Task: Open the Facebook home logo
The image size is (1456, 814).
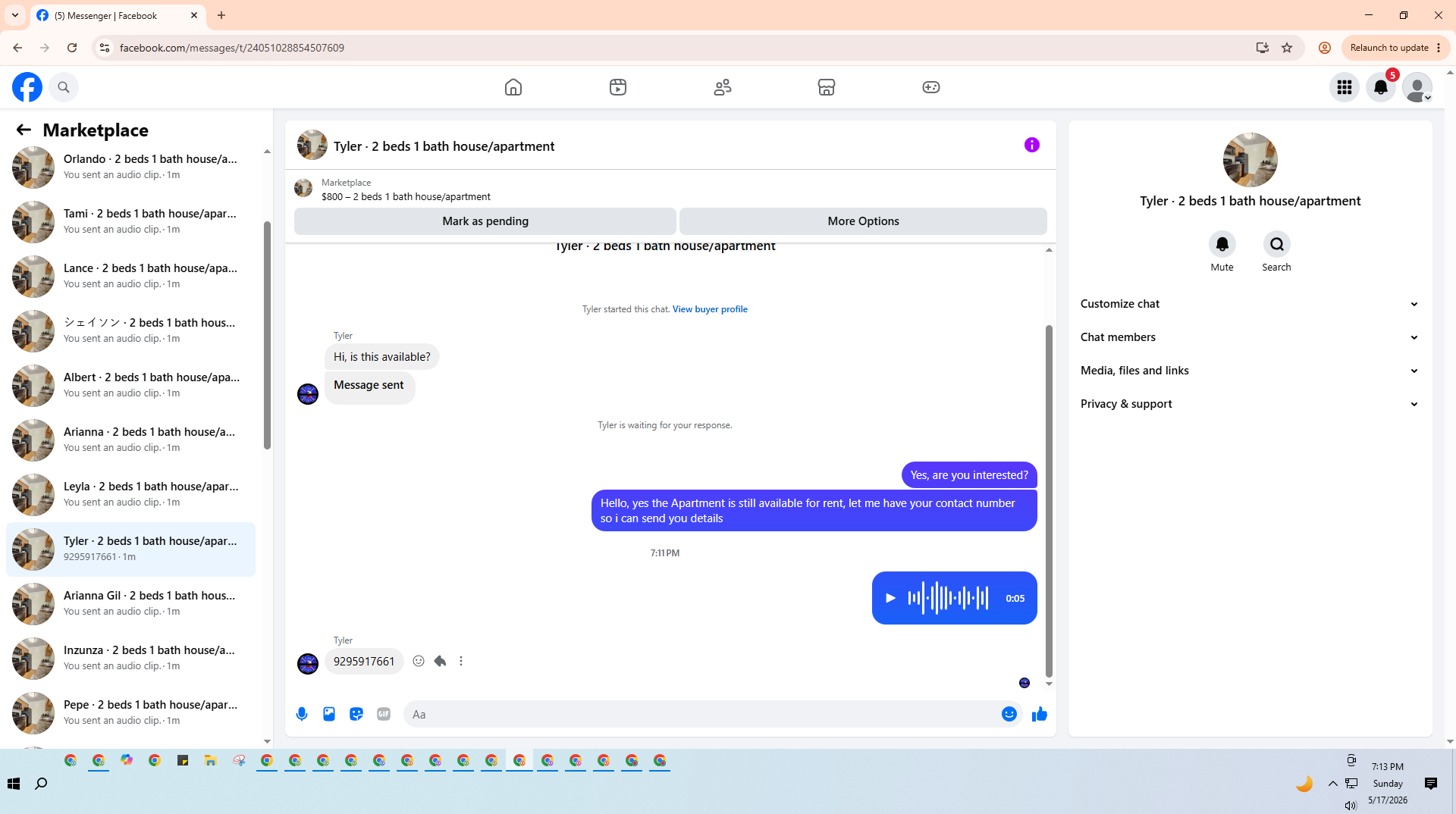Action: coord(27,87)
